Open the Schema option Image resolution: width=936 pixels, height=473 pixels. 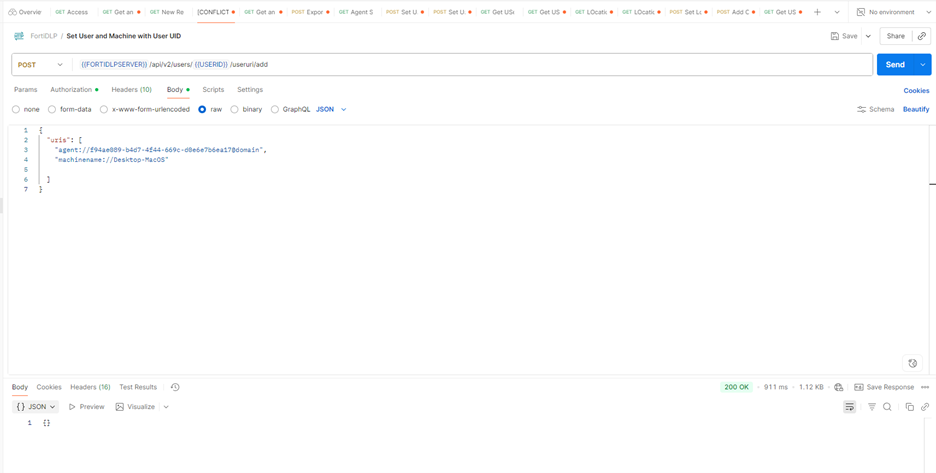click(x=876, y=109)
